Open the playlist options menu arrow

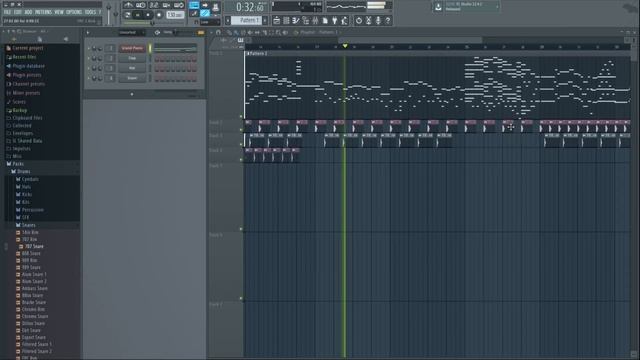pos(212,32)
